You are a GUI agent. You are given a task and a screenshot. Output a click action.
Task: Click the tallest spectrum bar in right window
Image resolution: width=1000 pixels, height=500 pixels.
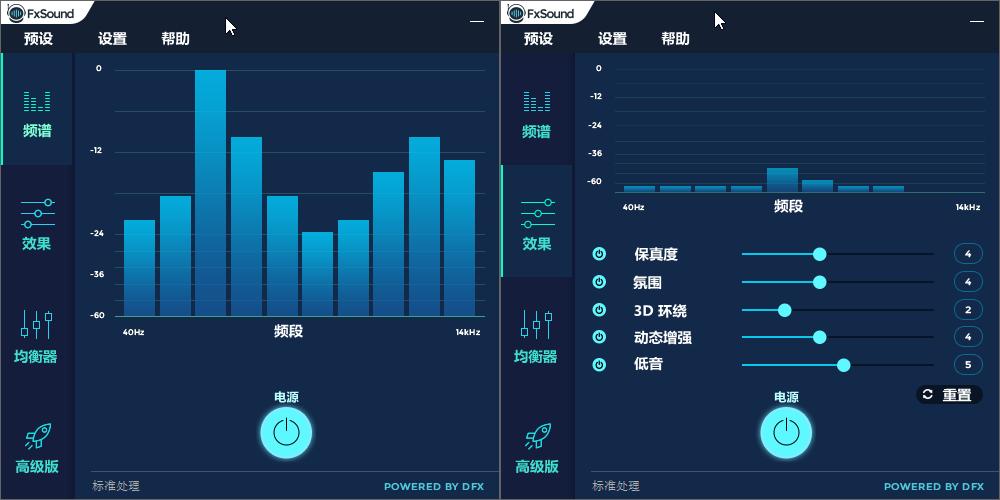click(x=782, y=180)
